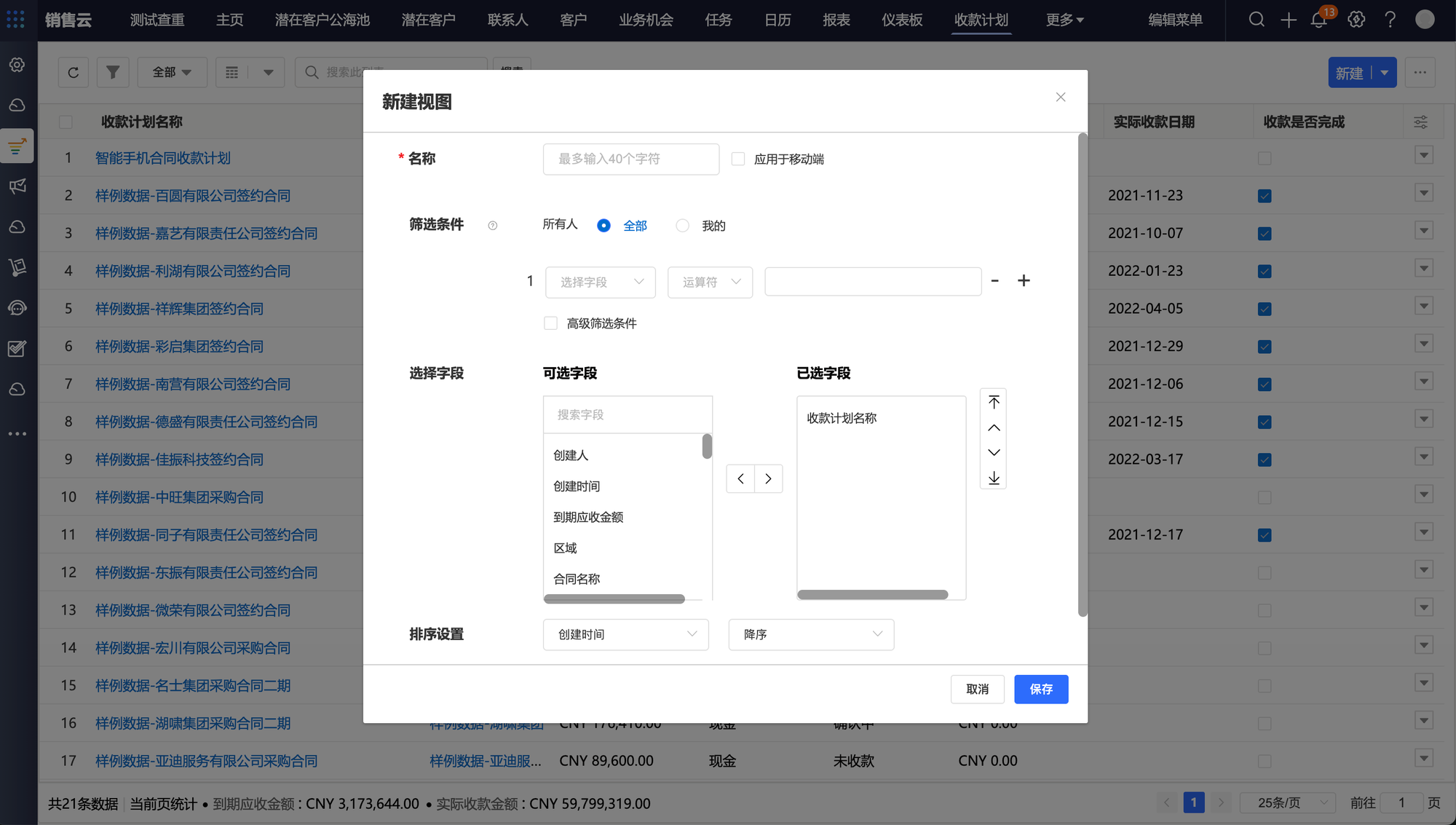The width and height of the screenshot is (1456, 825).
Task: Open the 选择字段 filter dropdown
Action: 601,283
